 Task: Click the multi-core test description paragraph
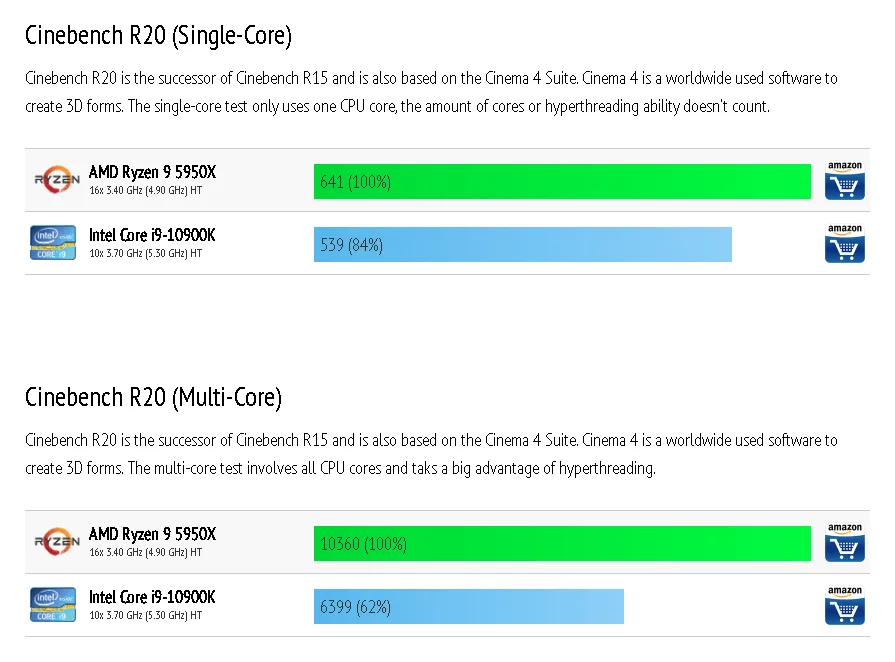430,454
